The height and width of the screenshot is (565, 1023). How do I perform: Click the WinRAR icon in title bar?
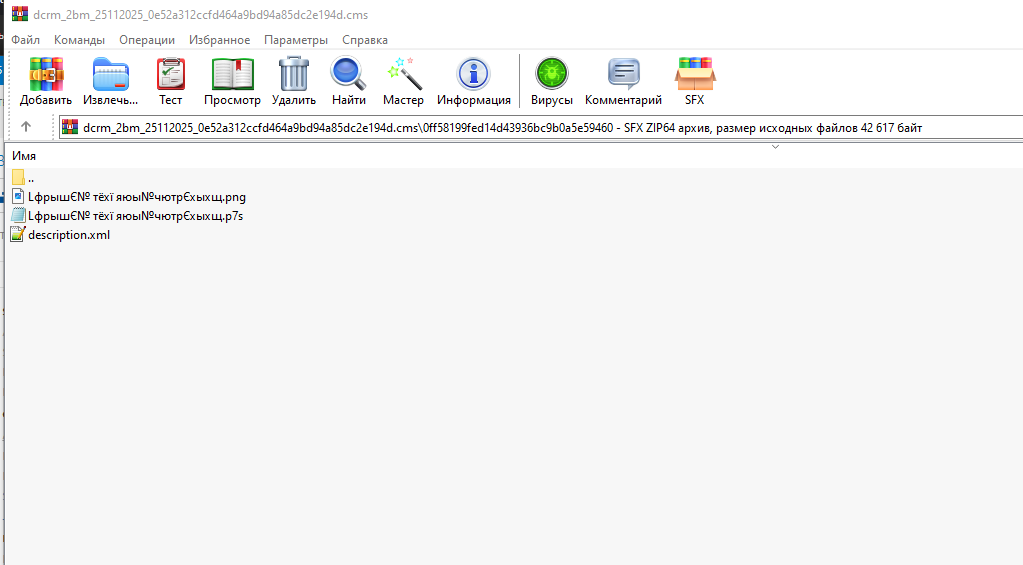tap(20, 14)
